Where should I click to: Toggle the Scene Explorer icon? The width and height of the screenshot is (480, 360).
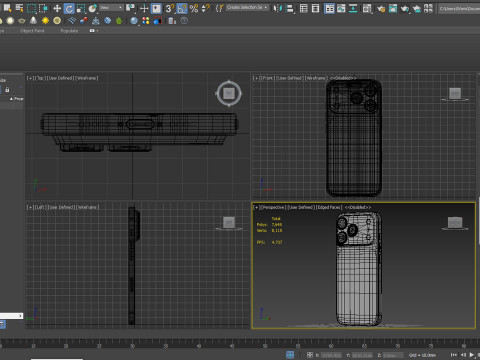pyautogui.click(x=303, y=8)
